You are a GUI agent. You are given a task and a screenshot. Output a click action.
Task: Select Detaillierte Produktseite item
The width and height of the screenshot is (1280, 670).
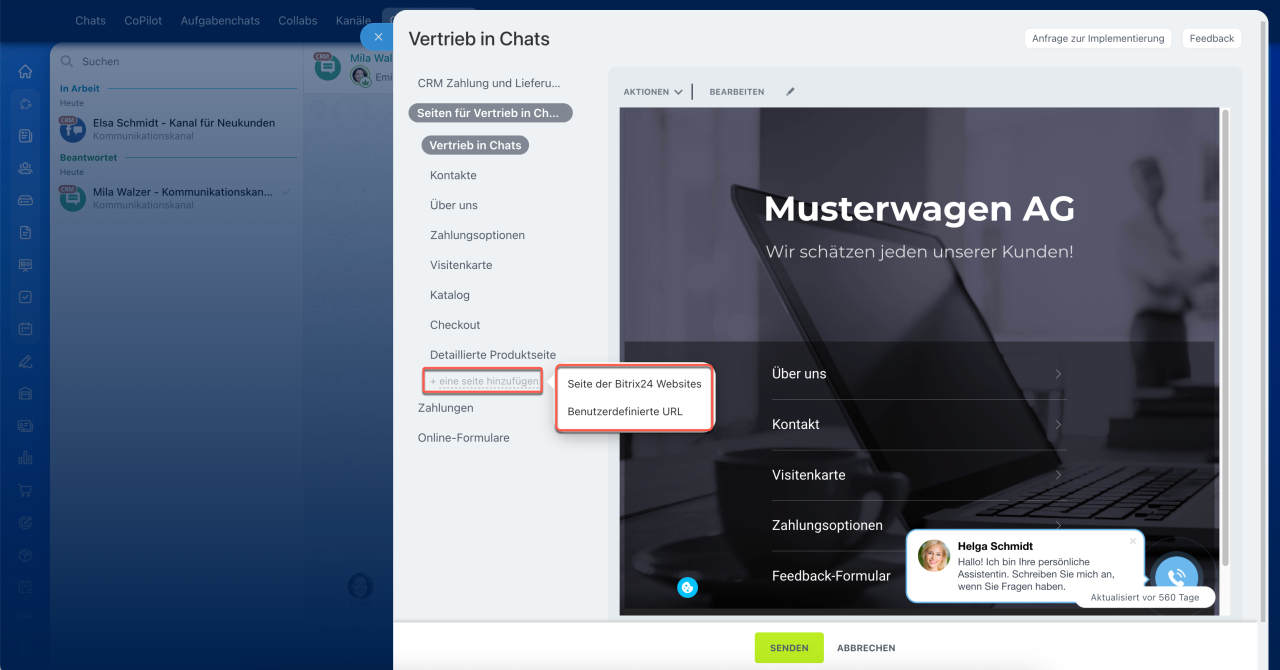(x=493, y=355)
